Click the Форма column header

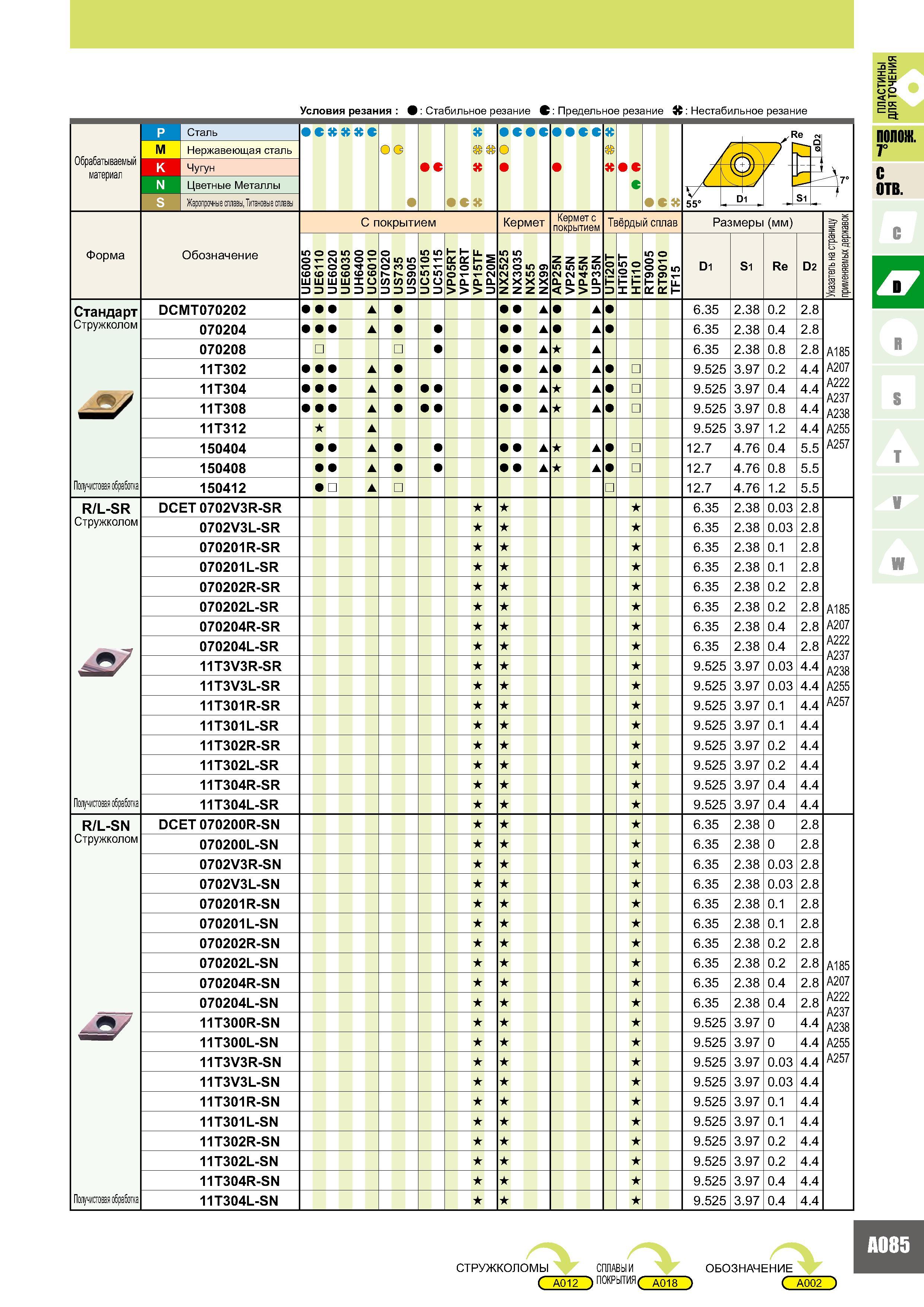[x=105, y=255]
